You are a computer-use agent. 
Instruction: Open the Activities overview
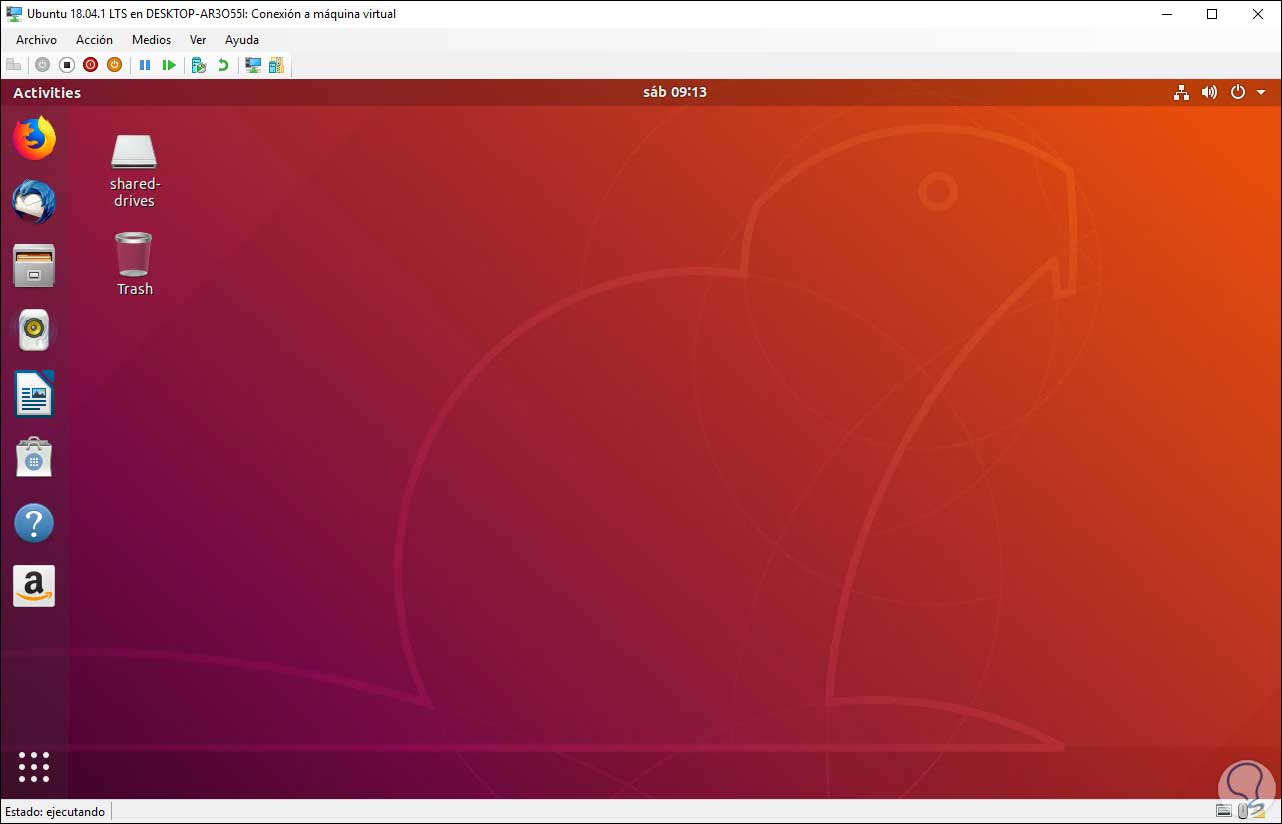pyautogui.click(x=47, y=92)
